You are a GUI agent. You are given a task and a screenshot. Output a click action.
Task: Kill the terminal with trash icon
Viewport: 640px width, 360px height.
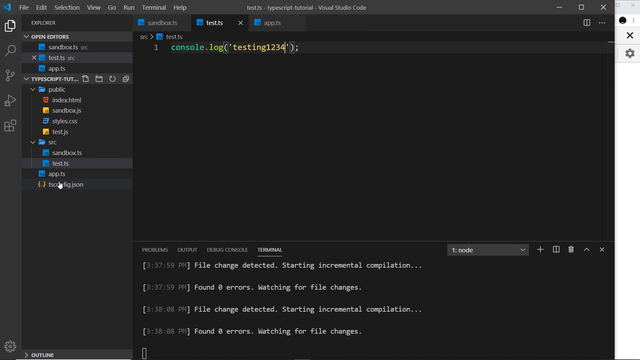(x=571, y=249)
